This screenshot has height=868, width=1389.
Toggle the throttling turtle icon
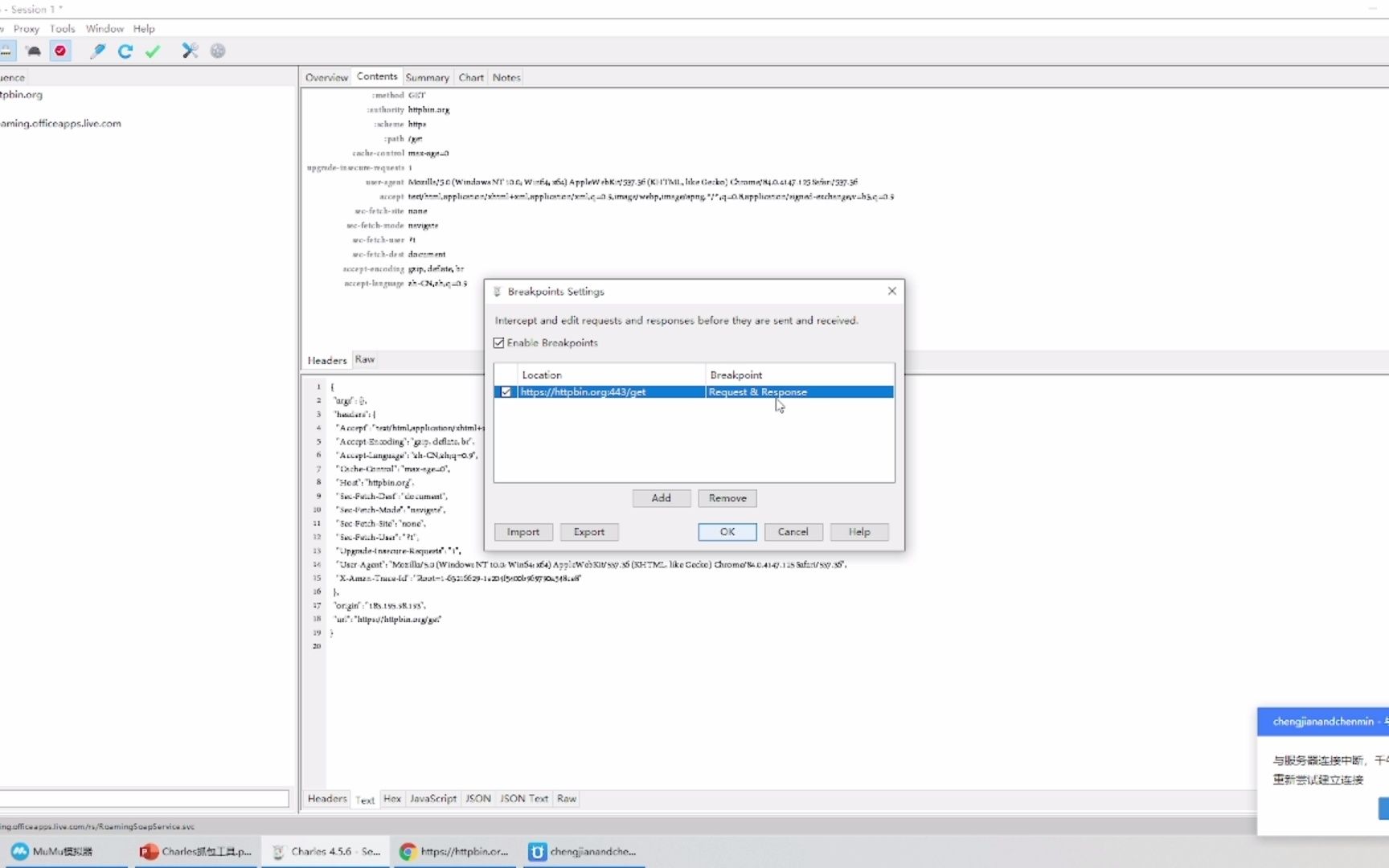(33, 51)
